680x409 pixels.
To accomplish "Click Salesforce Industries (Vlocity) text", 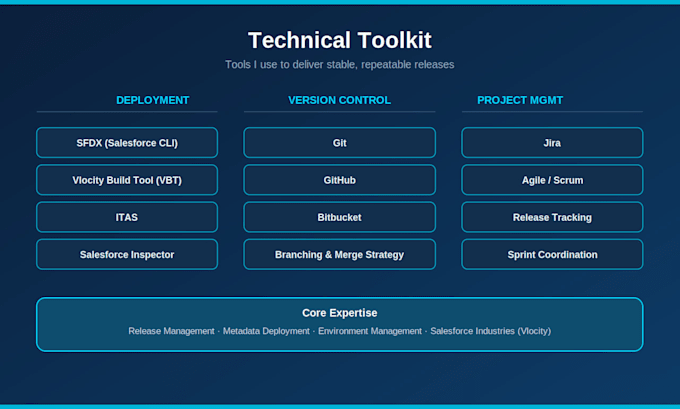I will point(490,331).
